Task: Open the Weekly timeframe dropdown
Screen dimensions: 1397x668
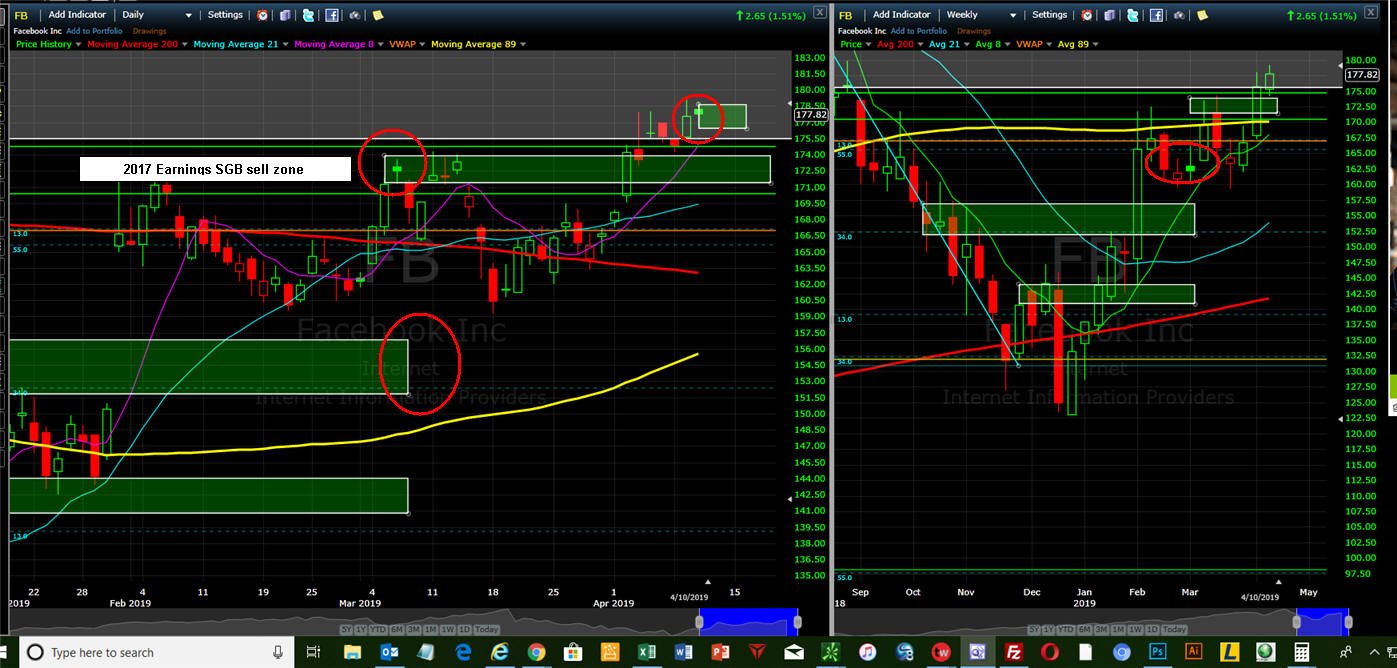Action: [981, 15]
